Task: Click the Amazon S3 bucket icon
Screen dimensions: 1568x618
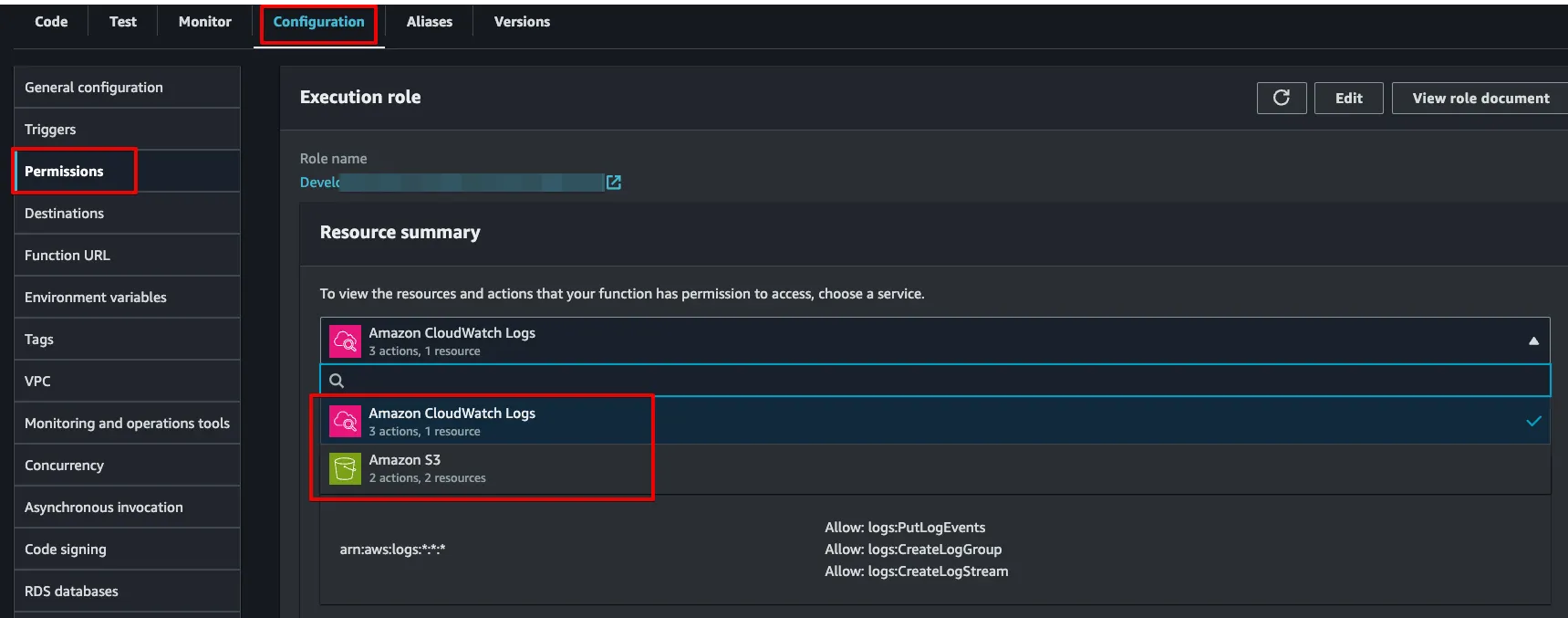Action: [345, 468]
